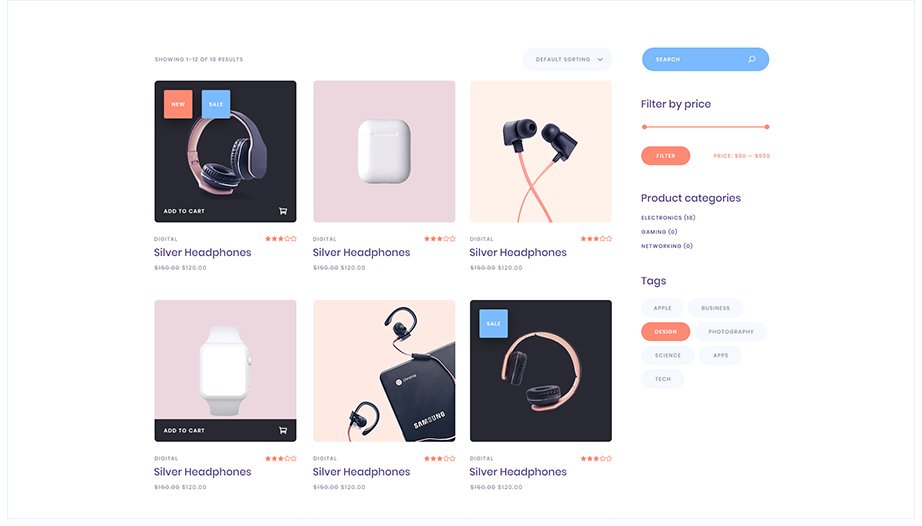Viewport: 922px width, 526px height.
Task: Click the NEW badge on first product
Action: click(x=178, y=104)
